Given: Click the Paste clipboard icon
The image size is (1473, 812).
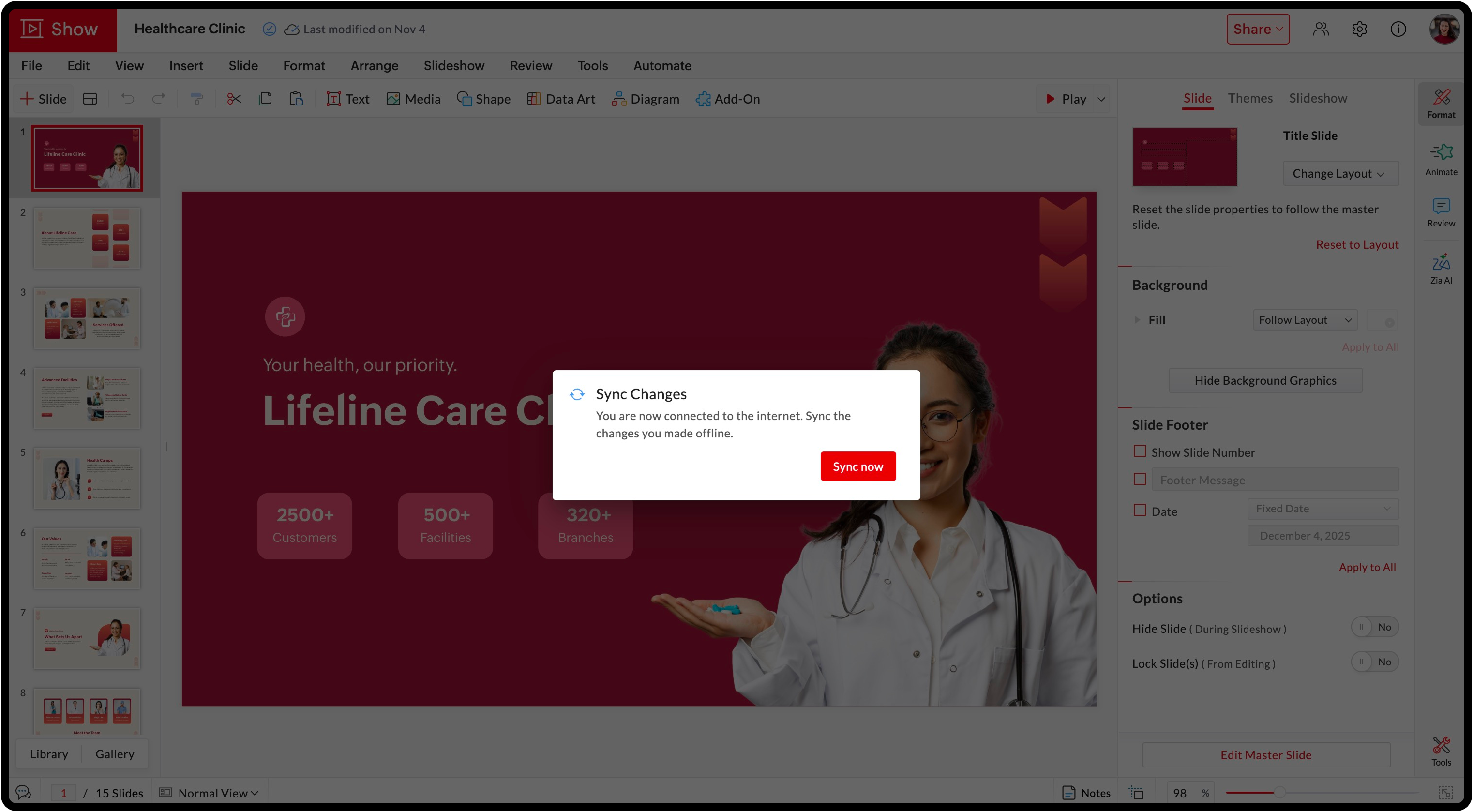Looking at the screenshot, I should (296, 99).
